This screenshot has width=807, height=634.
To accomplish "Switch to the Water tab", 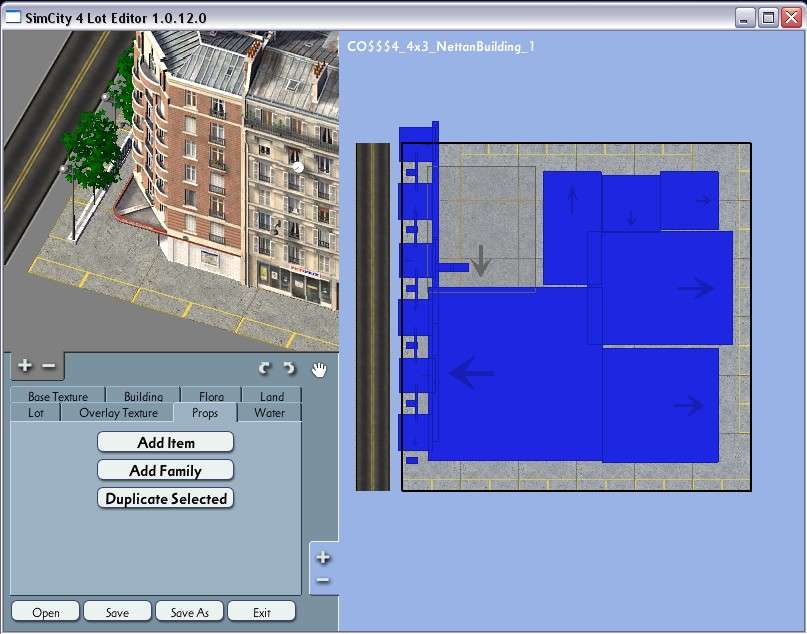I will pyautogui.click(x=269, y=413).
